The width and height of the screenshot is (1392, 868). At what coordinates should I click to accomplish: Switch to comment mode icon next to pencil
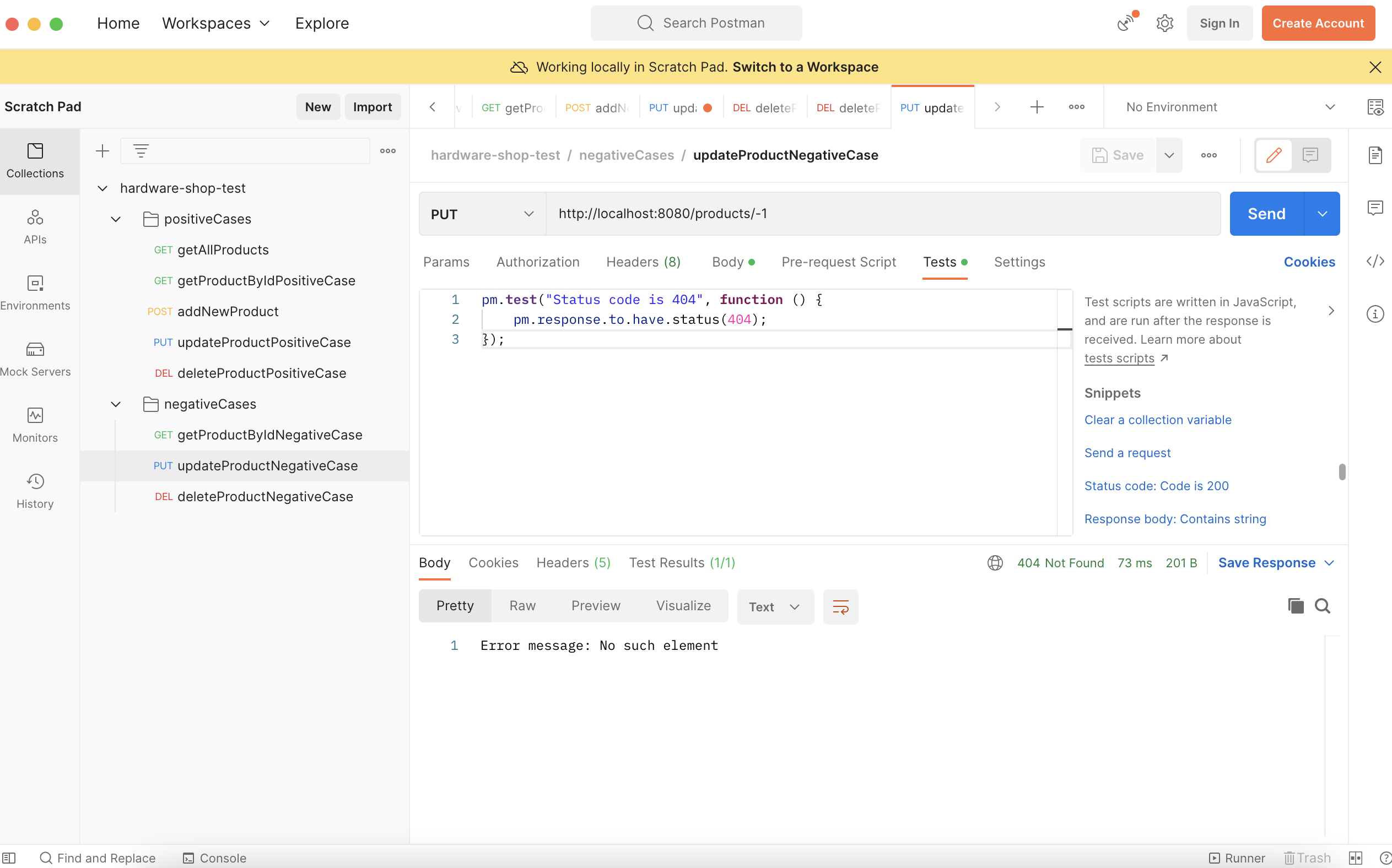(1310, 155)
